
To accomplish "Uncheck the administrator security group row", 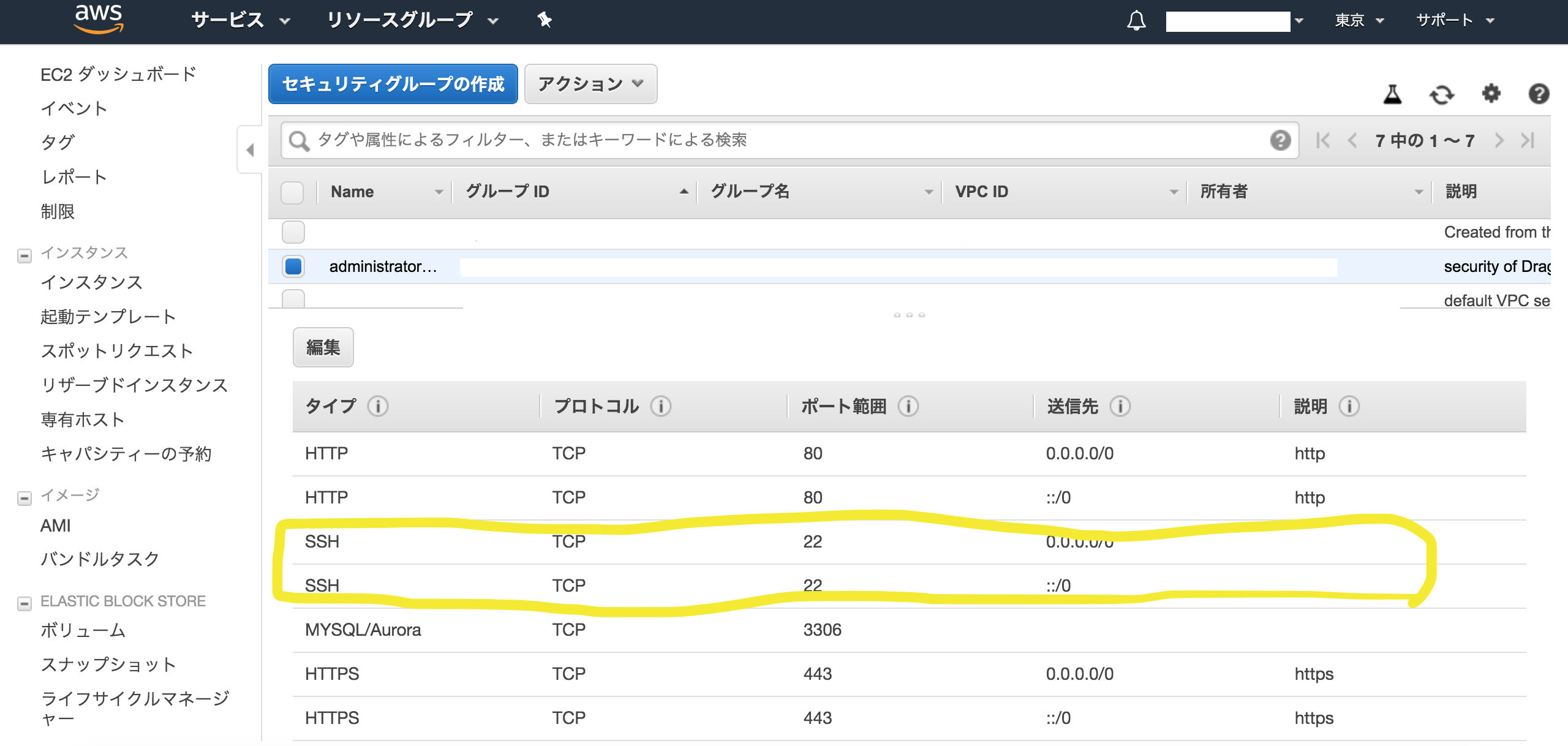I will 293,266.
